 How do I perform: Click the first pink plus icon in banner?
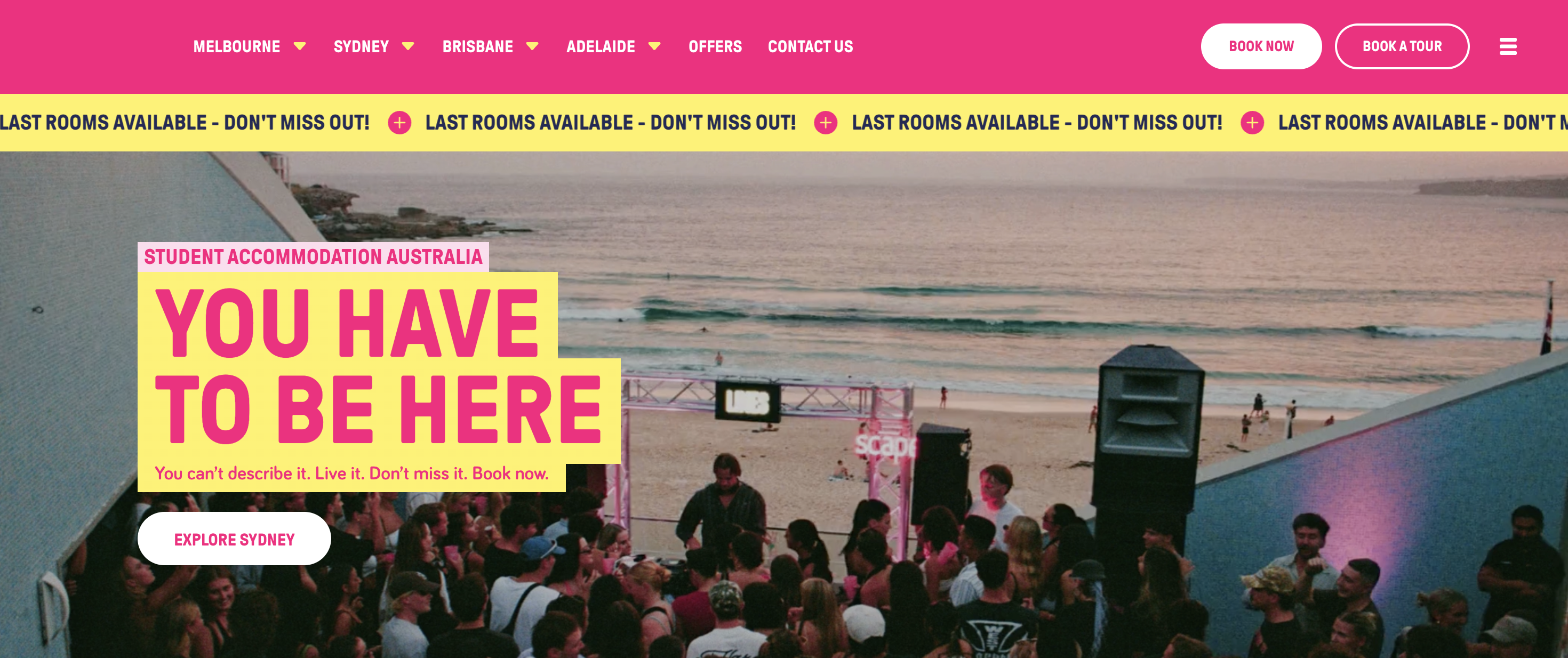point(399,123)
